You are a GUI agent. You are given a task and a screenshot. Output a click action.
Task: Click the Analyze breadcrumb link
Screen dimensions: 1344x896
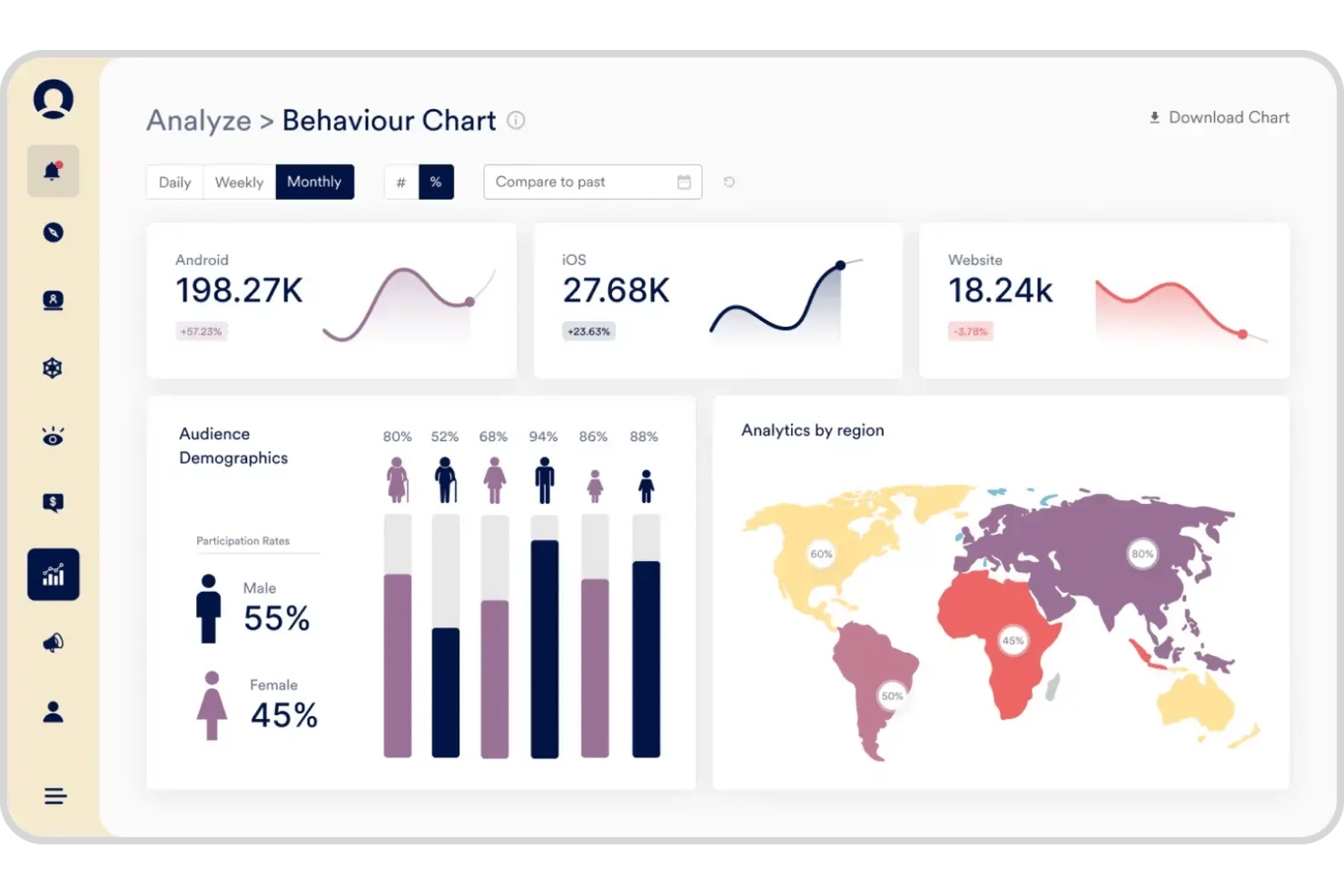pyautogui.click(x=199, y=120)
